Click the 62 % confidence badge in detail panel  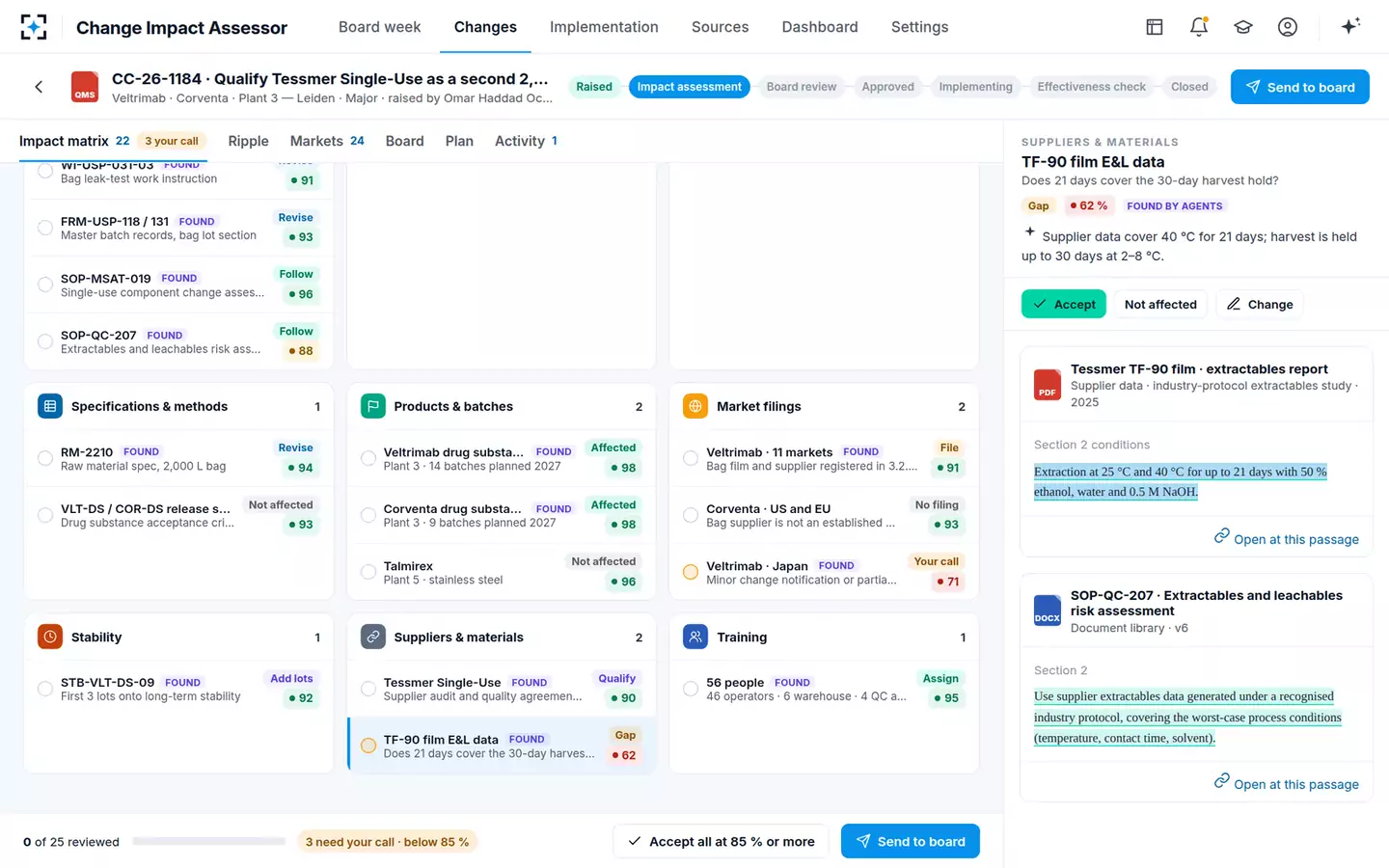1089,205
